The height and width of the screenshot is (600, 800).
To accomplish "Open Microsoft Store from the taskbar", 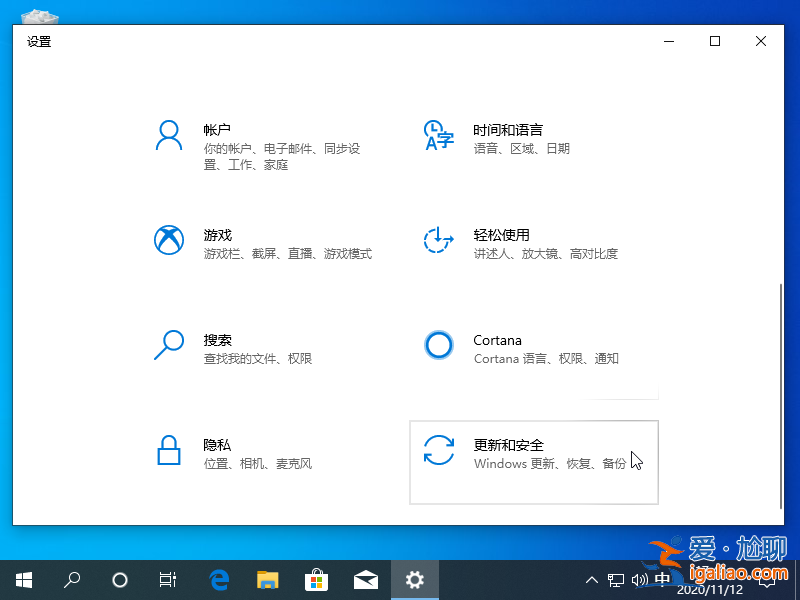I will pyautogui.click(x=316, y=579).
